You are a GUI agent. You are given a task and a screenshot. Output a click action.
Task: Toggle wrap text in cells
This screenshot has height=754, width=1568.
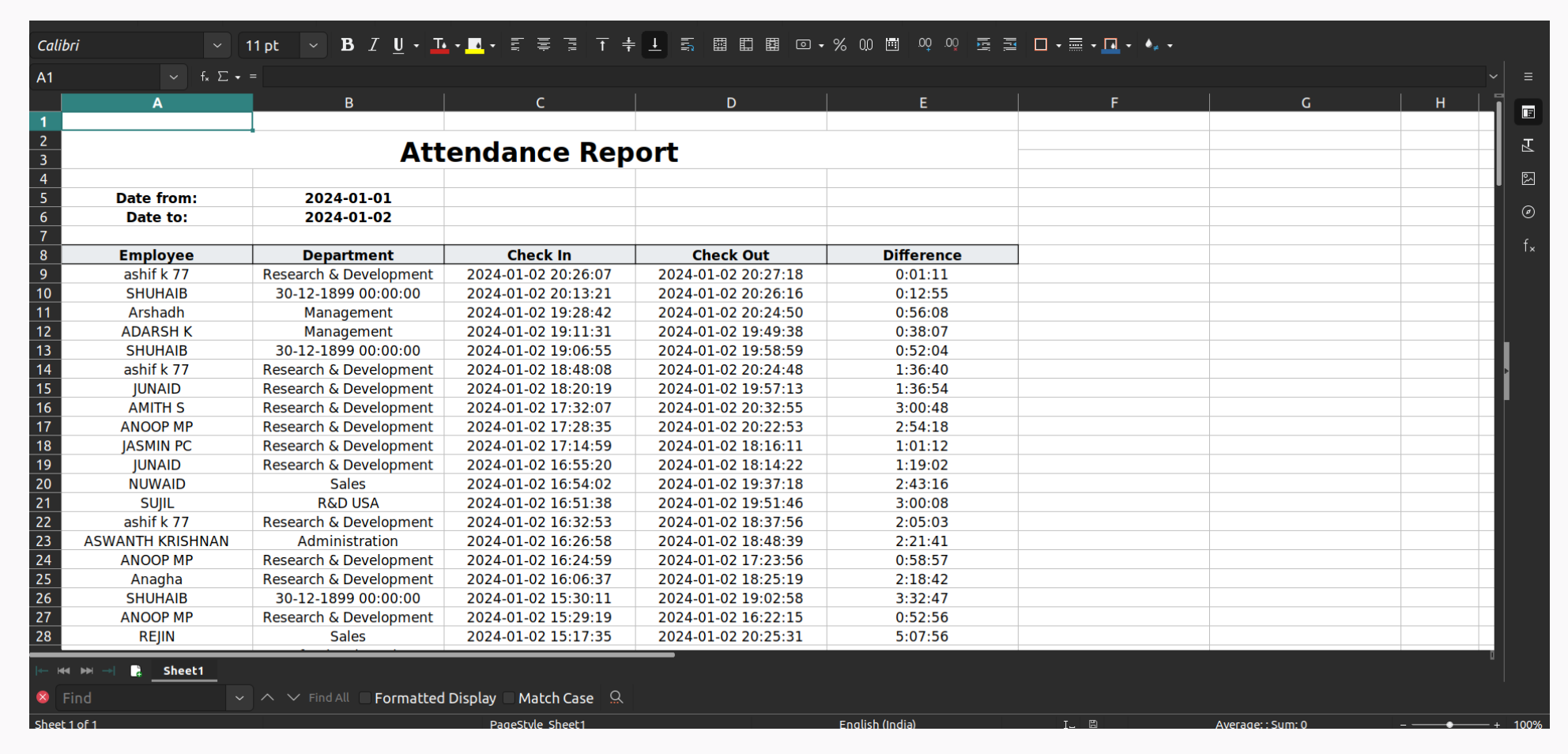point(688,45)
